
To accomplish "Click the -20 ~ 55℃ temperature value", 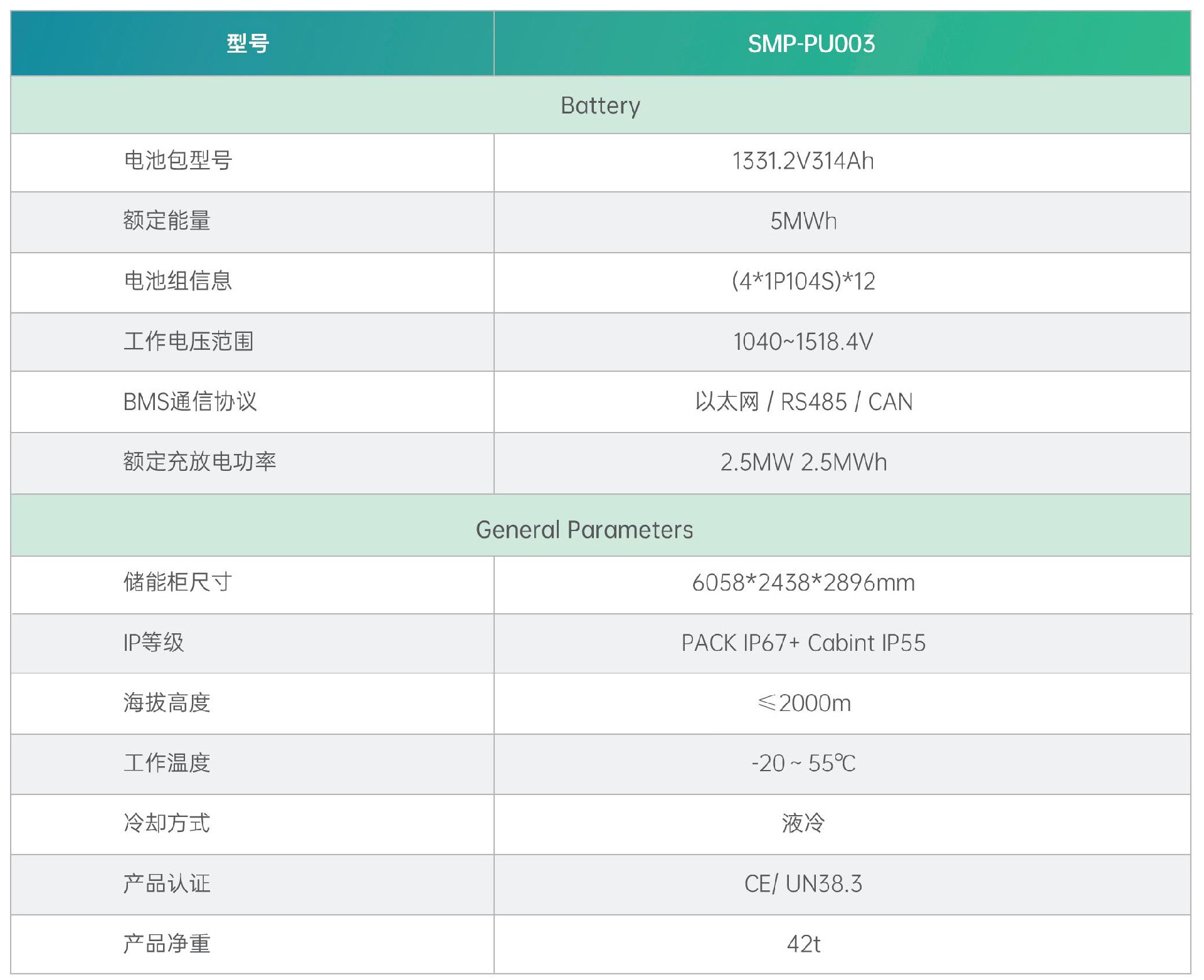I will pyautogui.click(x=803, y=764).
